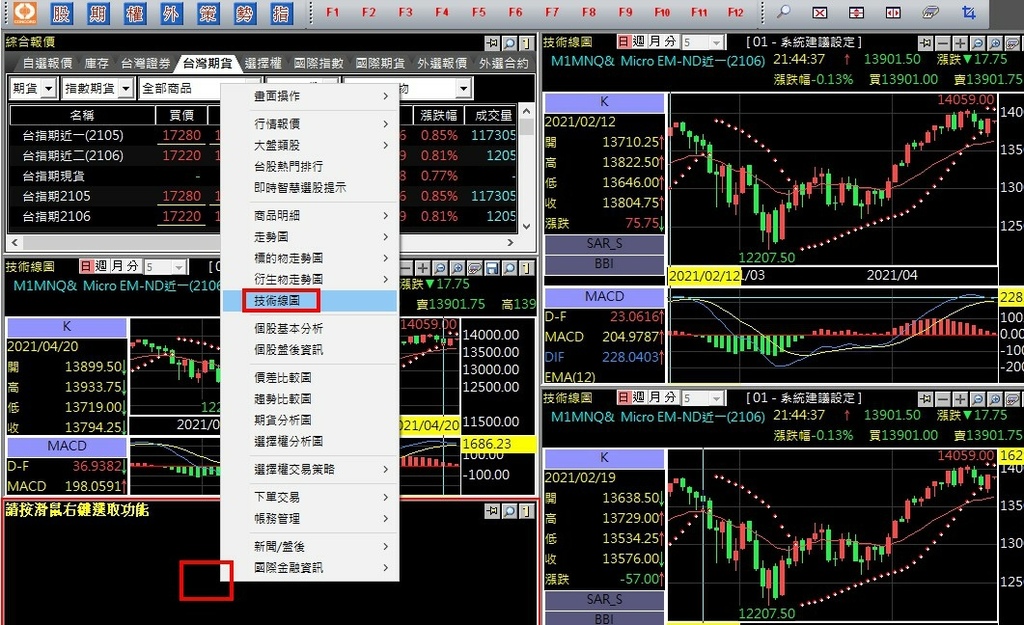Switch to the 庫存 tab

pyautogui.click(x=97, y=63)
